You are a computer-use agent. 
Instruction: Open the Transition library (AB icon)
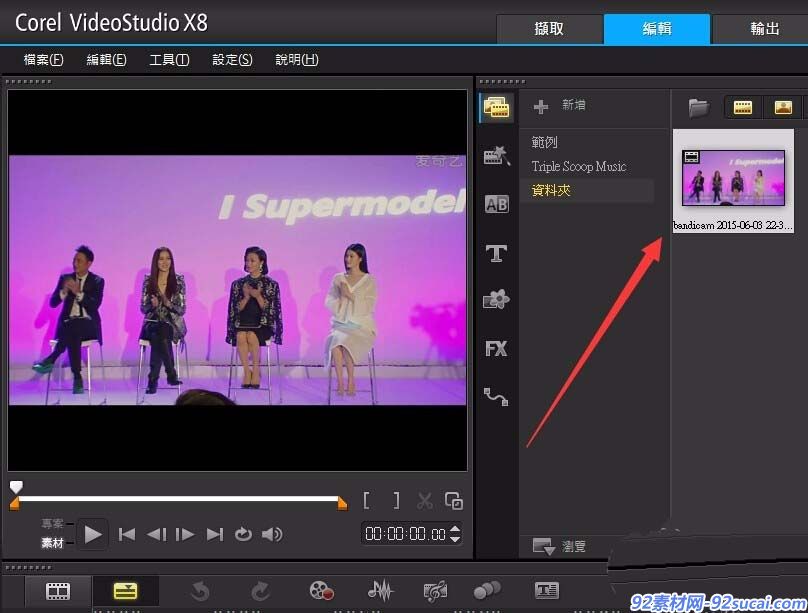click(496, 205)
